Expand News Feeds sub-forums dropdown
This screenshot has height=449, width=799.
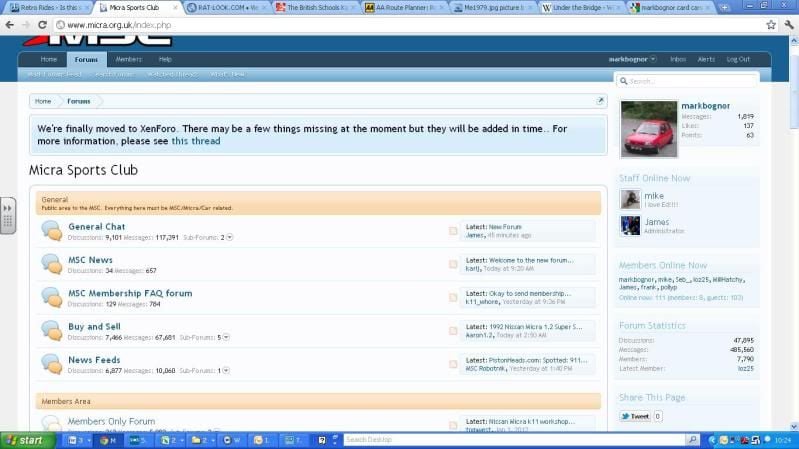coord(226,371)
